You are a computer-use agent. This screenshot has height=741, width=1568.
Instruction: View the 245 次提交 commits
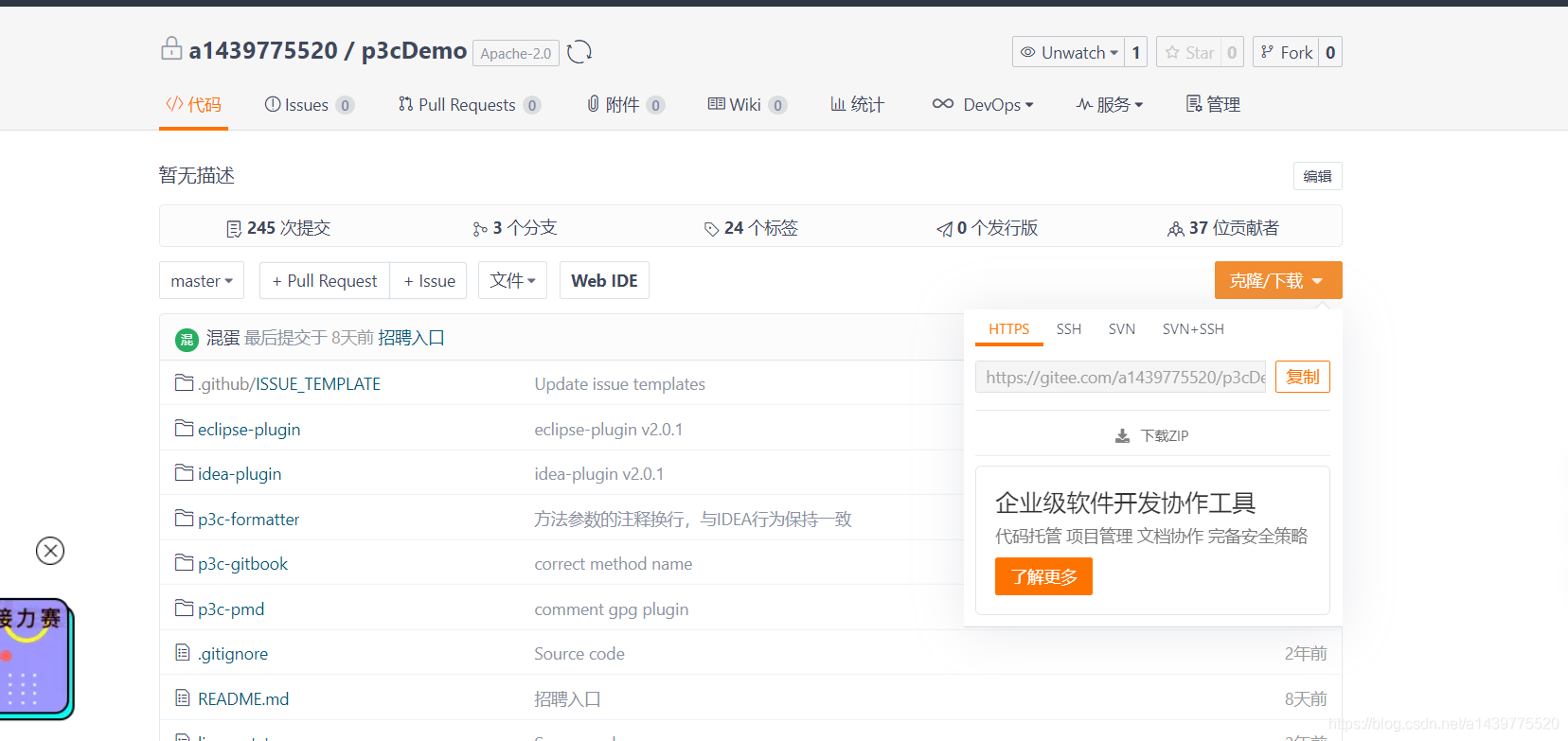[278, 228]
